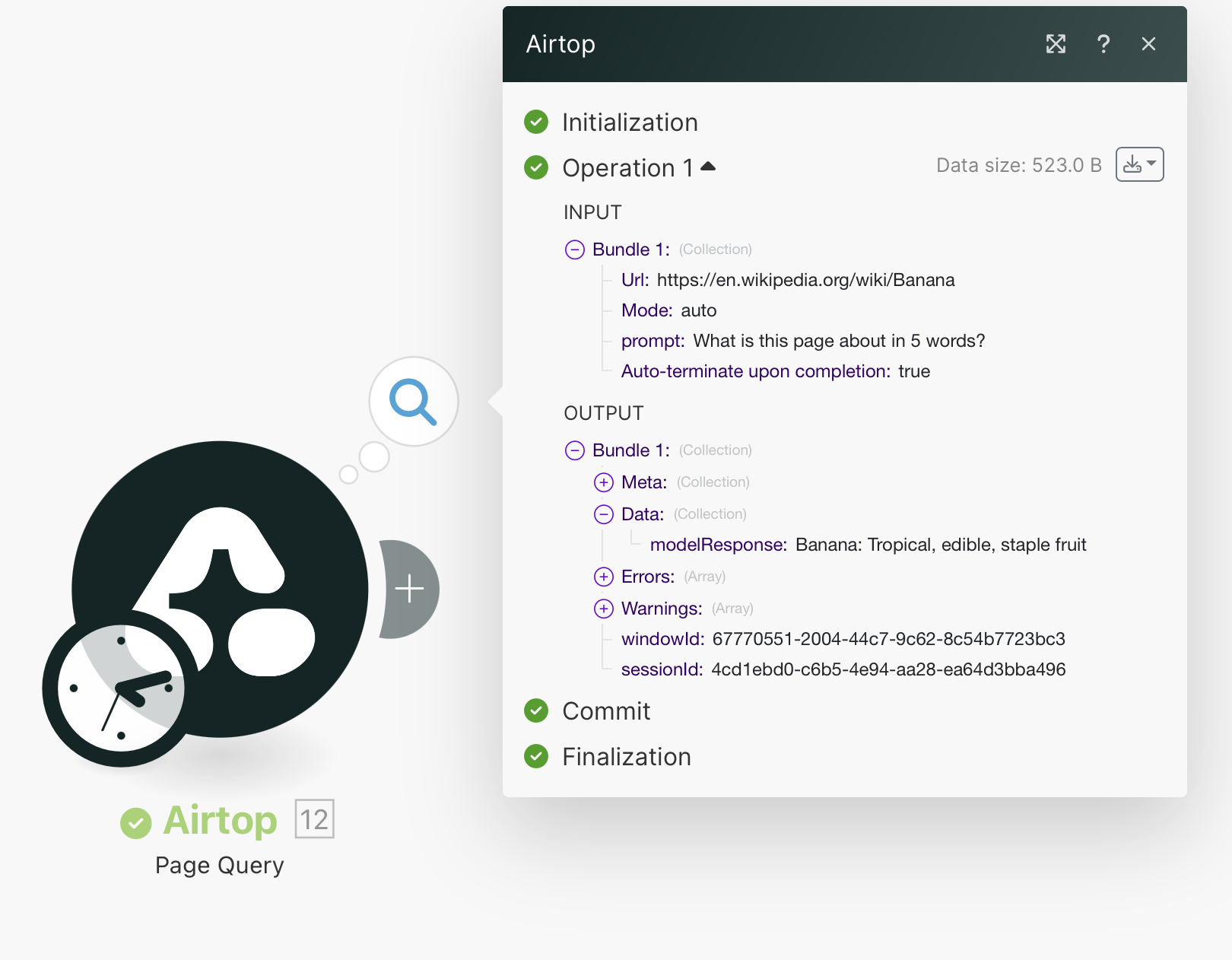Viewport: 1232px width, 960px height.
Task: Click the Commit stage checkmark
Action: pos(536,711)
